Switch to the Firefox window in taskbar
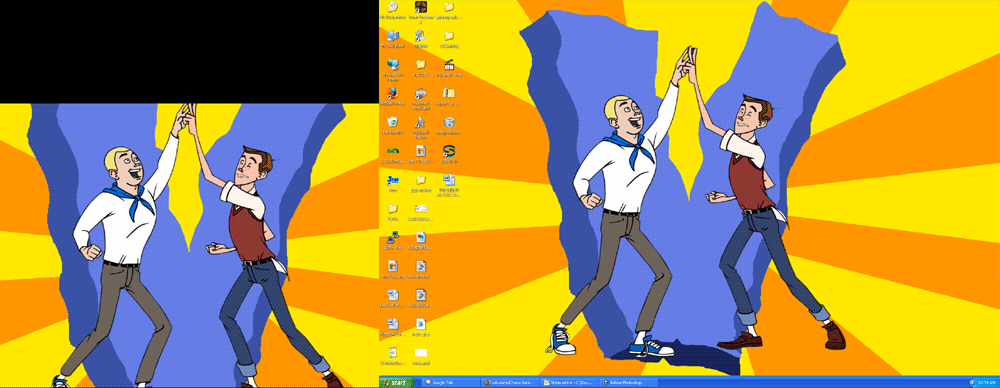The height and width of the screenshot is (388, 1000). (510, 382)
